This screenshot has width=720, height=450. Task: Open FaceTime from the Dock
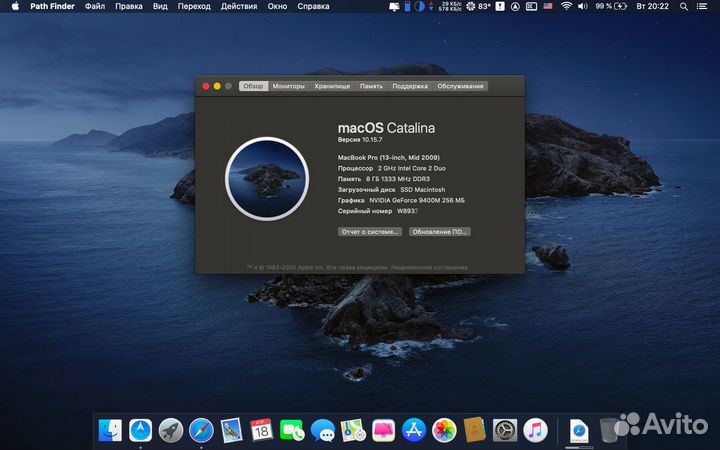tap(292, 430)
